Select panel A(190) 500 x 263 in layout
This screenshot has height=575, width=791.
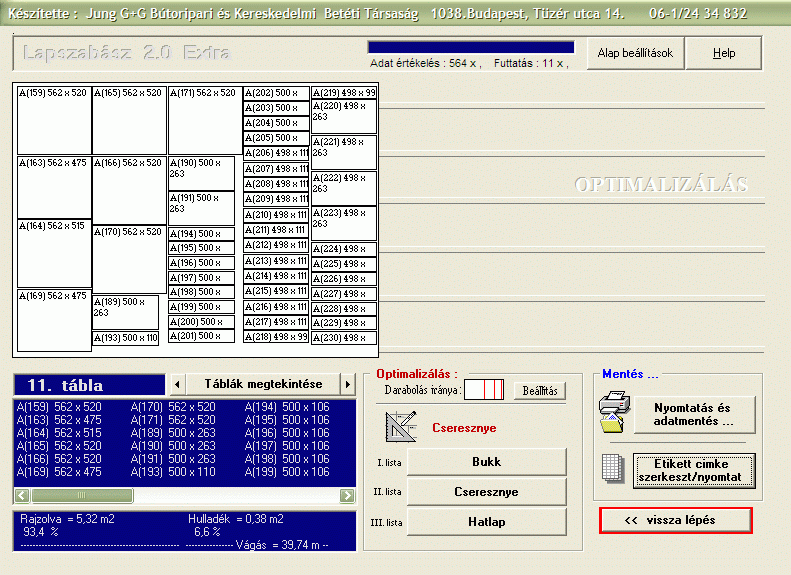point(201,174)
